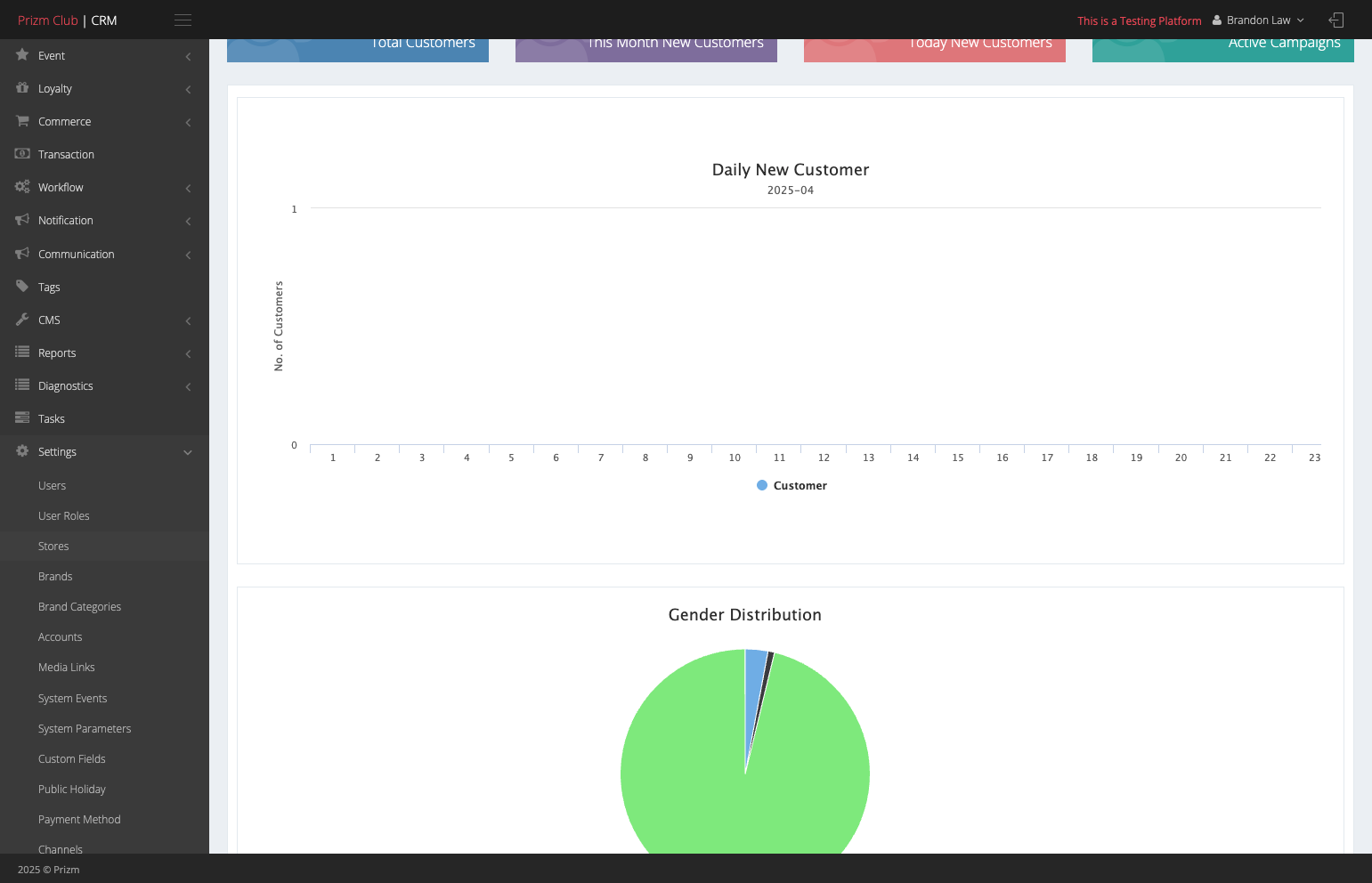Expand the Event menu chevron
The image size is (1372, 883).
pyautogui.click(x=188, y=56)
